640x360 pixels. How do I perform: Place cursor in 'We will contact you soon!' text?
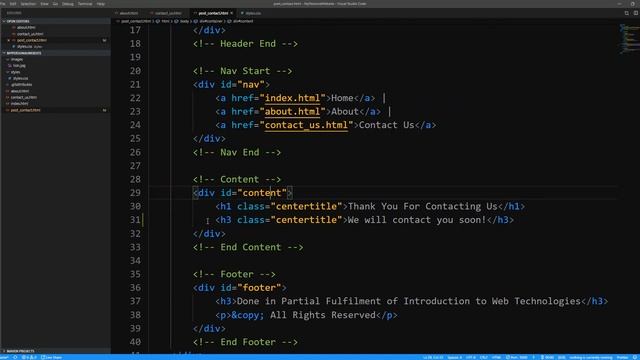point(417,220)
